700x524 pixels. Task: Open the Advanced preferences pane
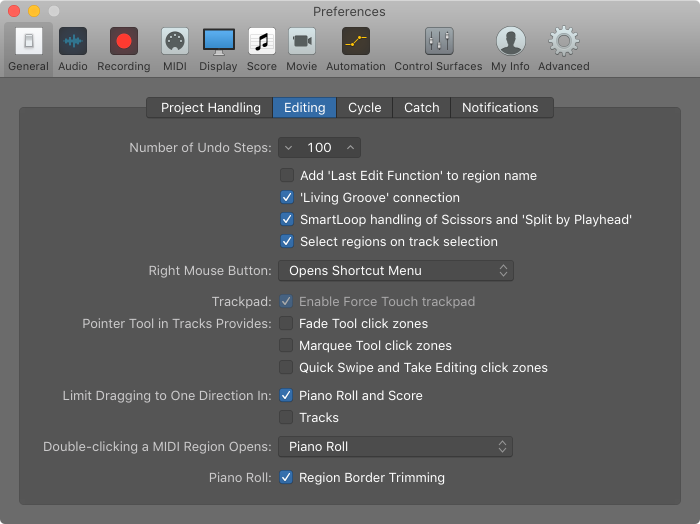pyautogui.click(x=564, y=49)
